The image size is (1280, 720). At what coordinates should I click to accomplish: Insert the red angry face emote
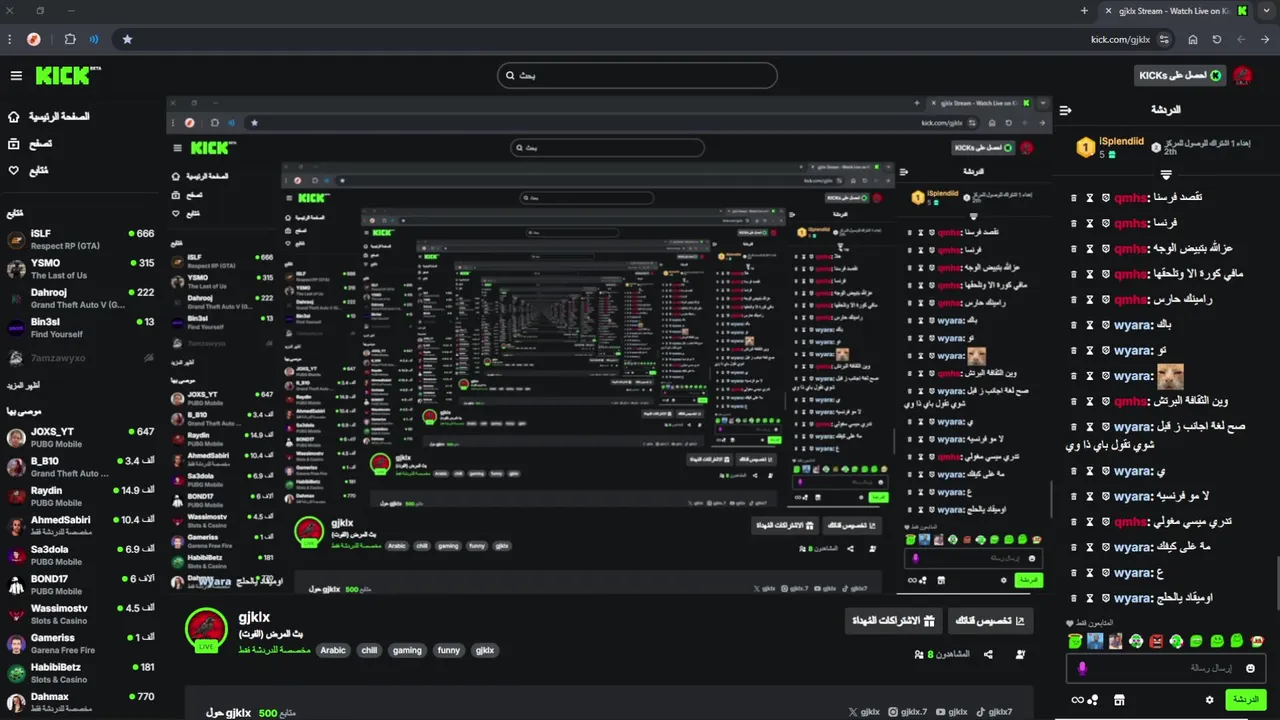point(1157,641)
